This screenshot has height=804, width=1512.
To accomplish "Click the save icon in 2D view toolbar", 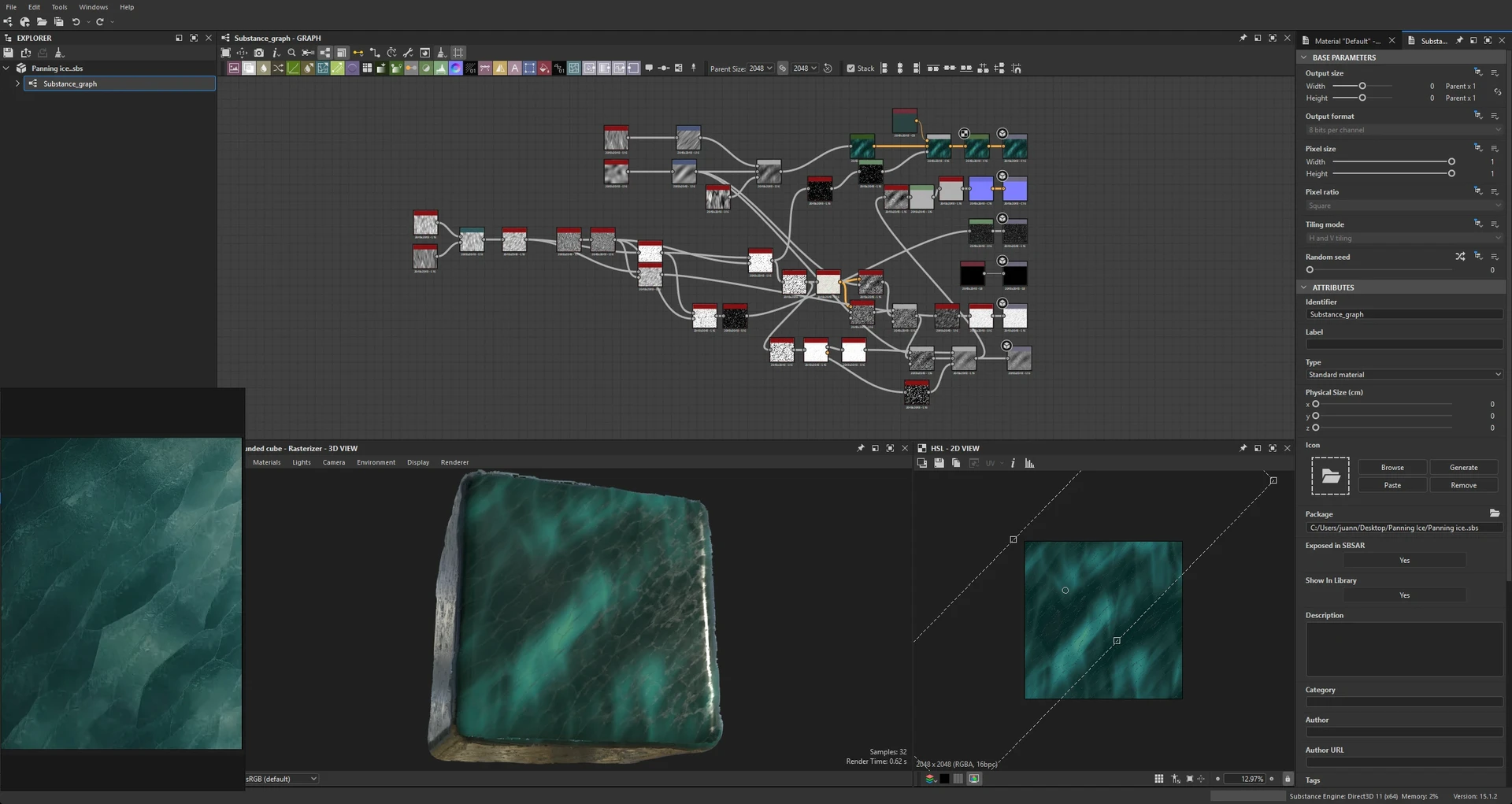I will (939, 463).
